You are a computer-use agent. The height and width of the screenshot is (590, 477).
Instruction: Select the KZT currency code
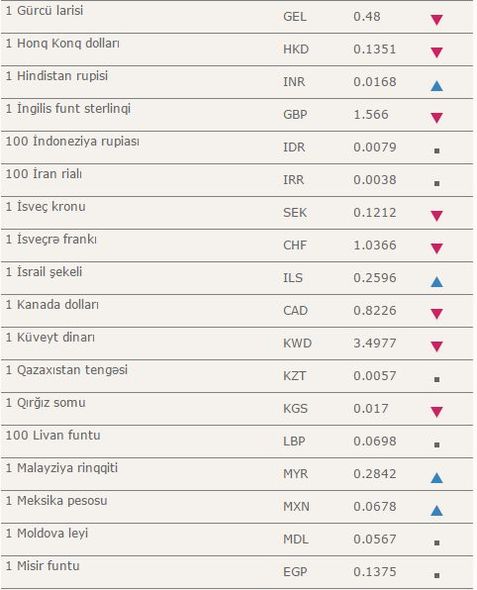295,376
